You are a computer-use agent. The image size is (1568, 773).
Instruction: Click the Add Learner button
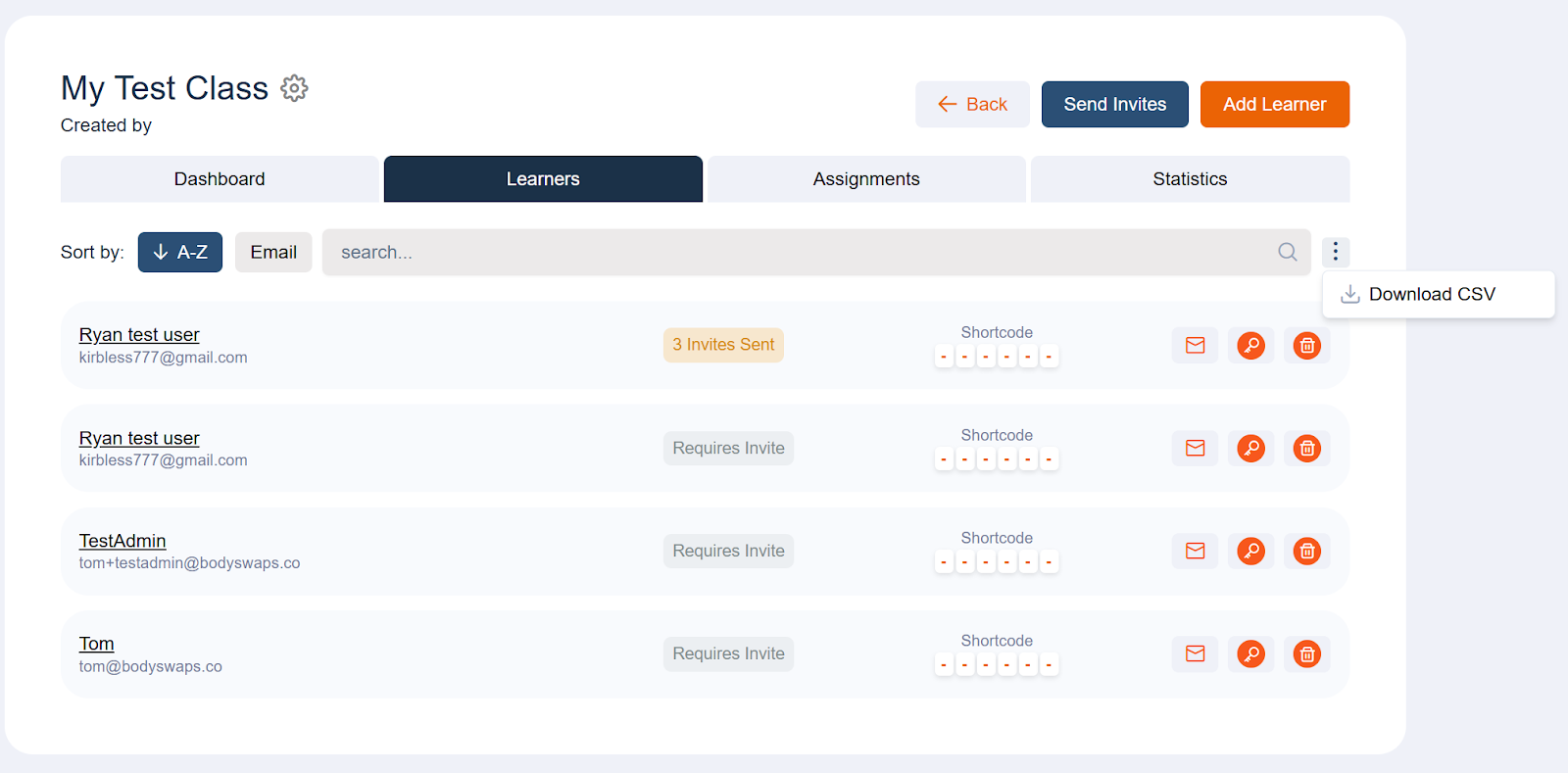pyautogui.click(x=1275, y=104)
